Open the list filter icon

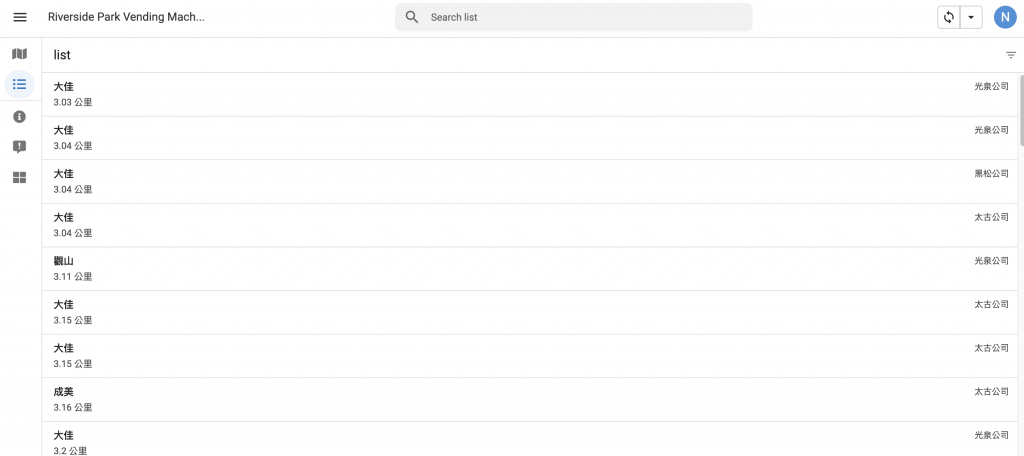tap(1011, 55)
